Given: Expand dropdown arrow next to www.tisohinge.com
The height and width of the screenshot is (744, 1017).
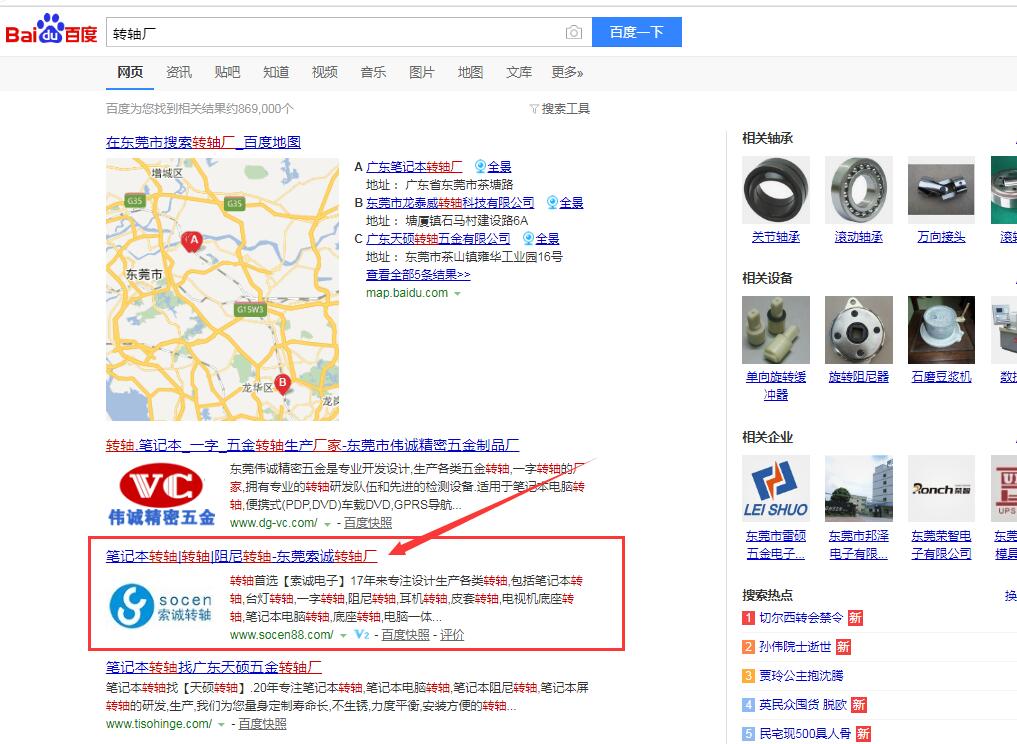Looking at the screenshot, I should click(220, 724).
